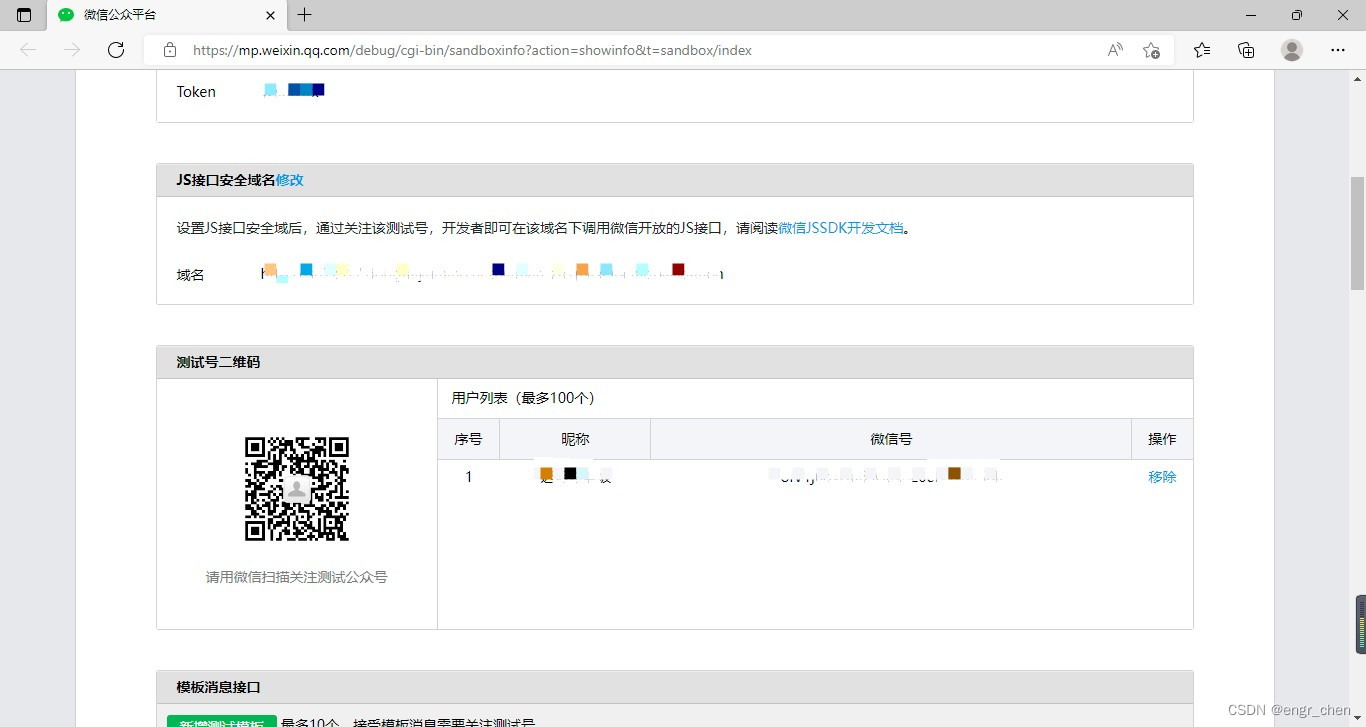Click the Token label
Viewport: 1366px width, 727px height.
tap(196, 91)
